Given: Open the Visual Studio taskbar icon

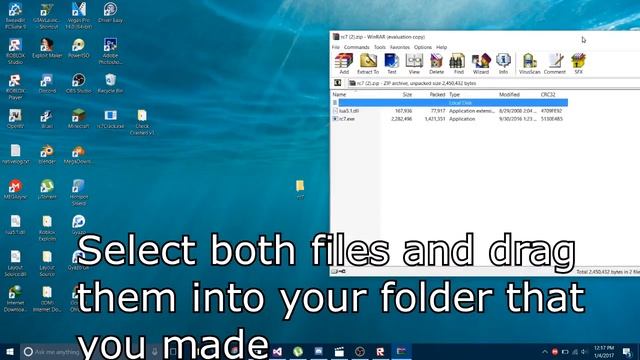Looking at the screenshot, I should (278, 351).
